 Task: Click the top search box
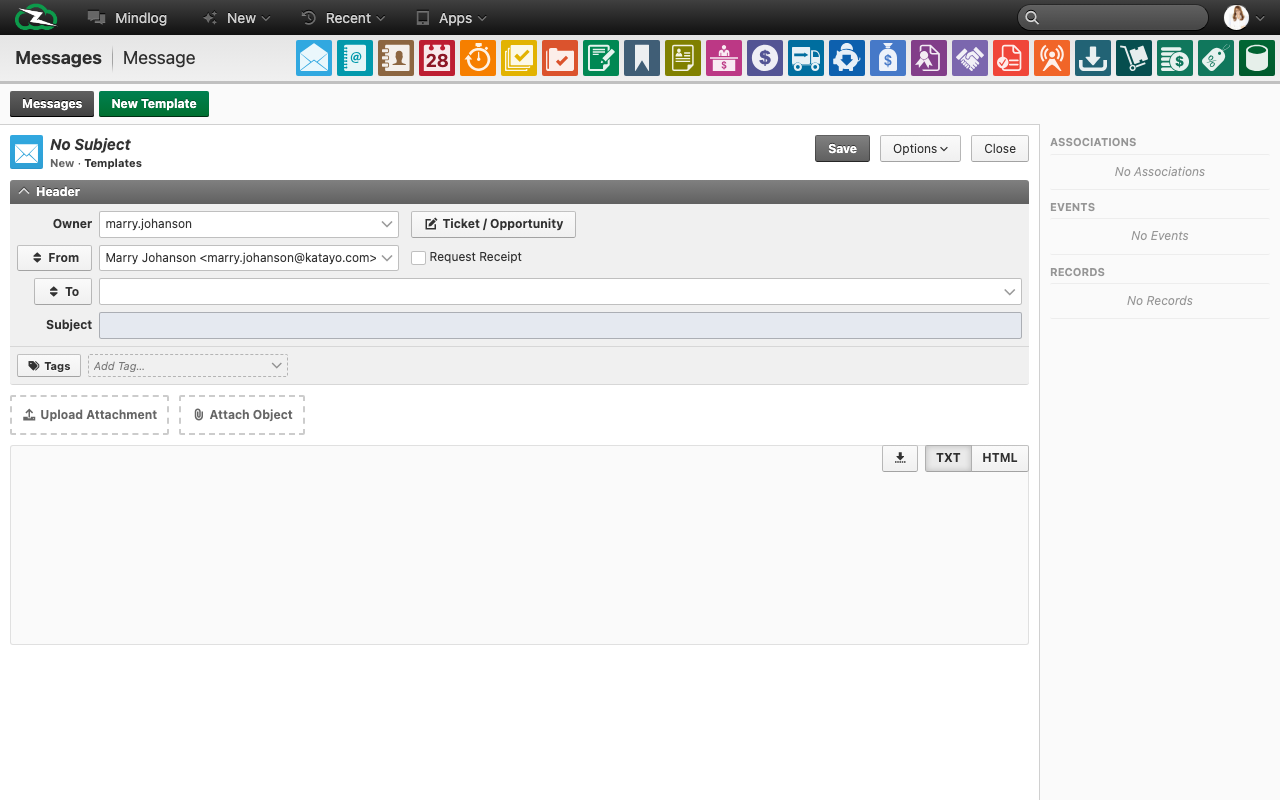1113,17
